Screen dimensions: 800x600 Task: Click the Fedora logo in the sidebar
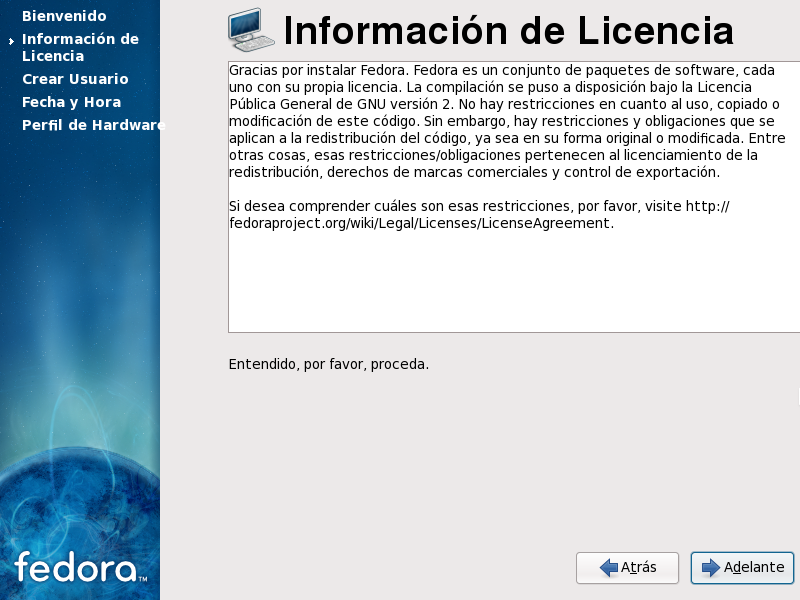(81, 567)
